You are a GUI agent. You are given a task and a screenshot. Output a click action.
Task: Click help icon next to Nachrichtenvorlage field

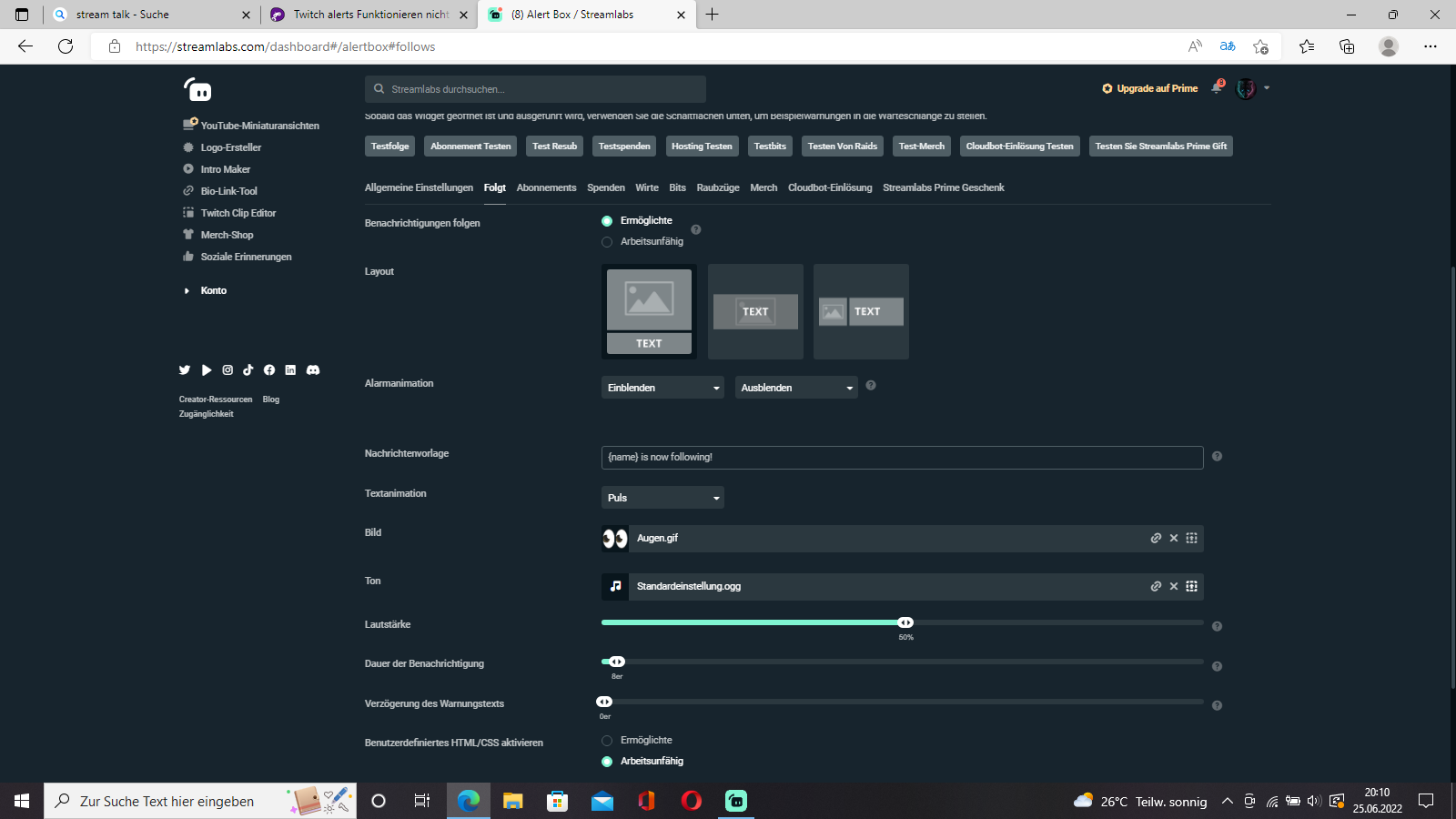[x=1217, y=457]
